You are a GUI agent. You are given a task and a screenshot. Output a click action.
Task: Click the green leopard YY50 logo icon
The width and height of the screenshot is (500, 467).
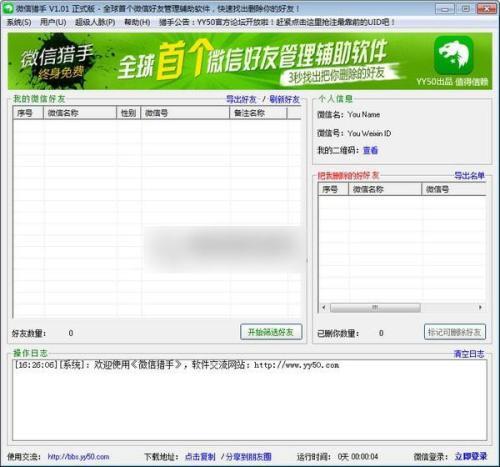[453, 55]
